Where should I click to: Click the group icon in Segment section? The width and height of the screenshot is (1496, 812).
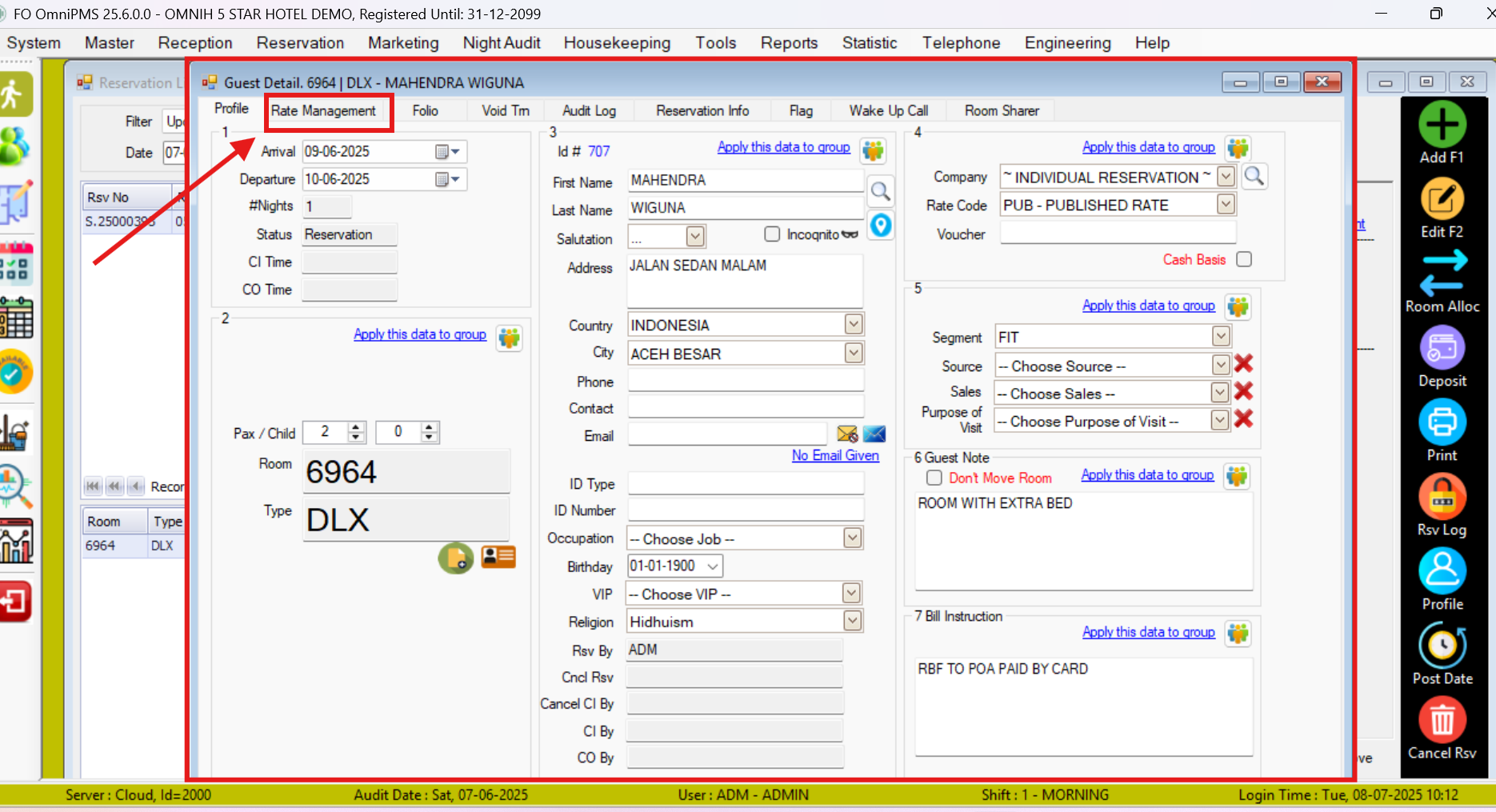tap(1238, 306)
